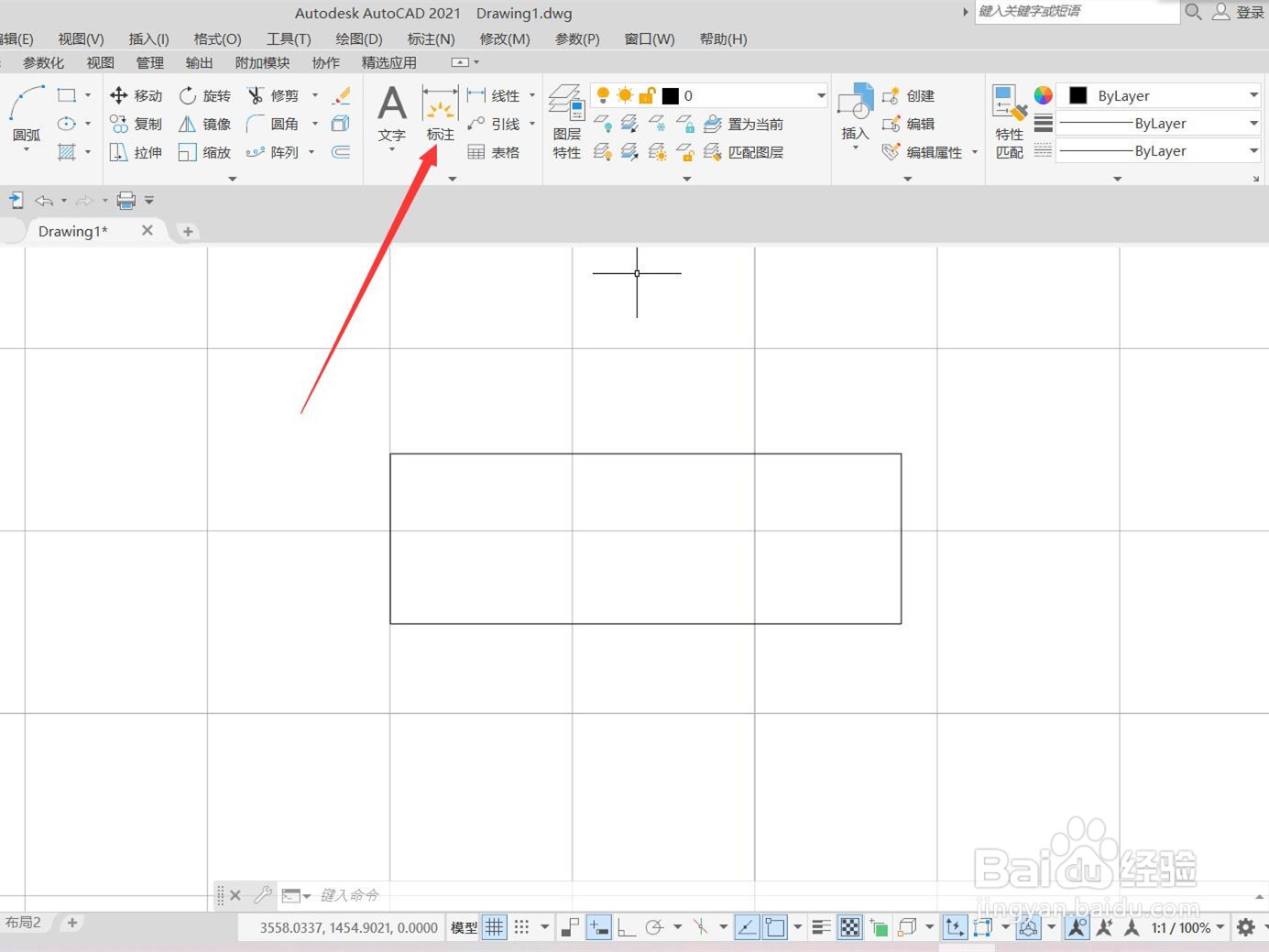Screen dimensions: 1269x952
Task: Click the Stretch (拉伸) tool
Action: (x=136, y=152)
